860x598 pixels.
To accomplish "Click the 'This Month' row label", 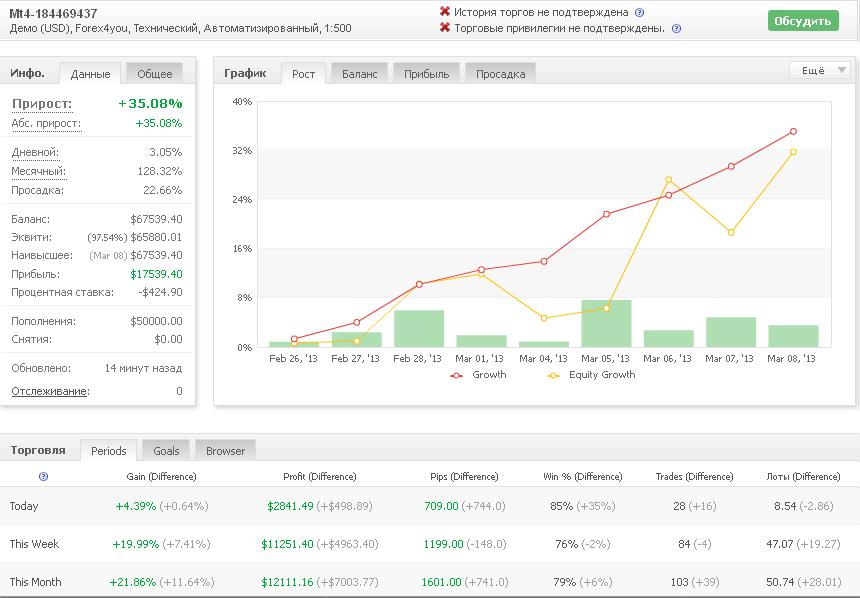I will (35, 582).
